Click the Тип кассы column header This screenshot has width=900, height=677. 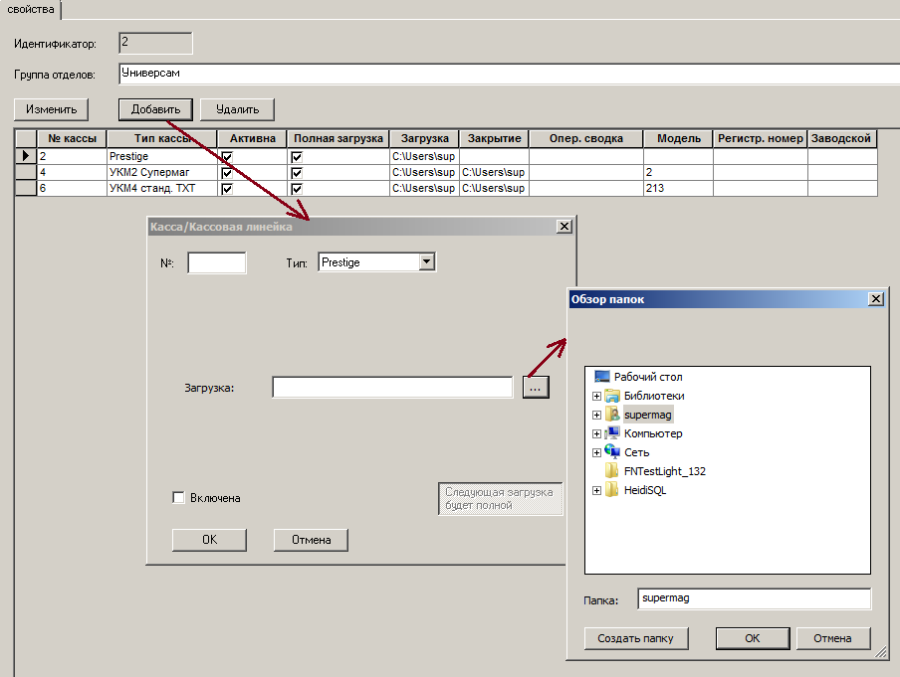pyautogui.click(x=162, y=138)
